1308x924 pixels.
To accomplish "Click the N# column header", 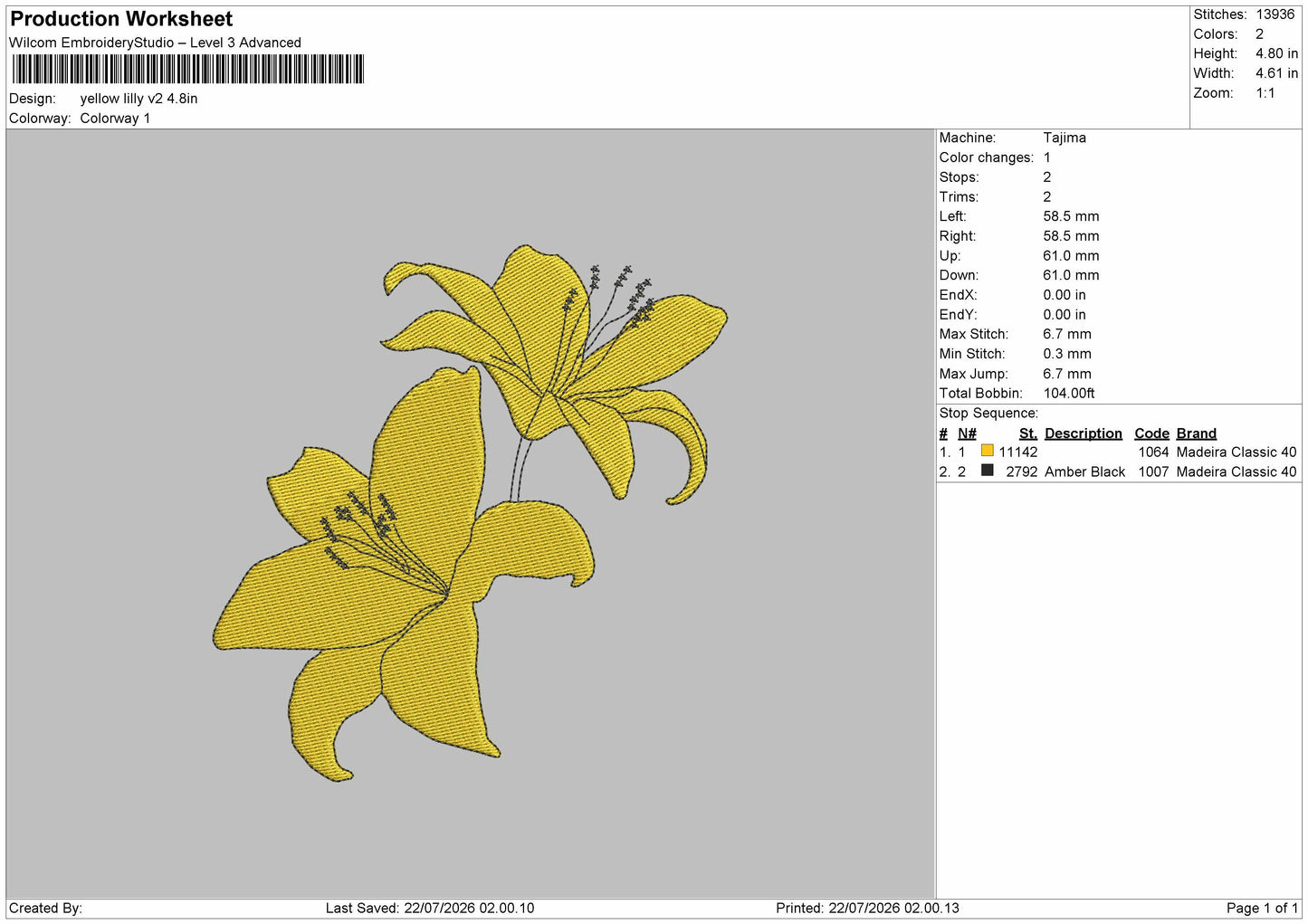I will tap(967, 433).
